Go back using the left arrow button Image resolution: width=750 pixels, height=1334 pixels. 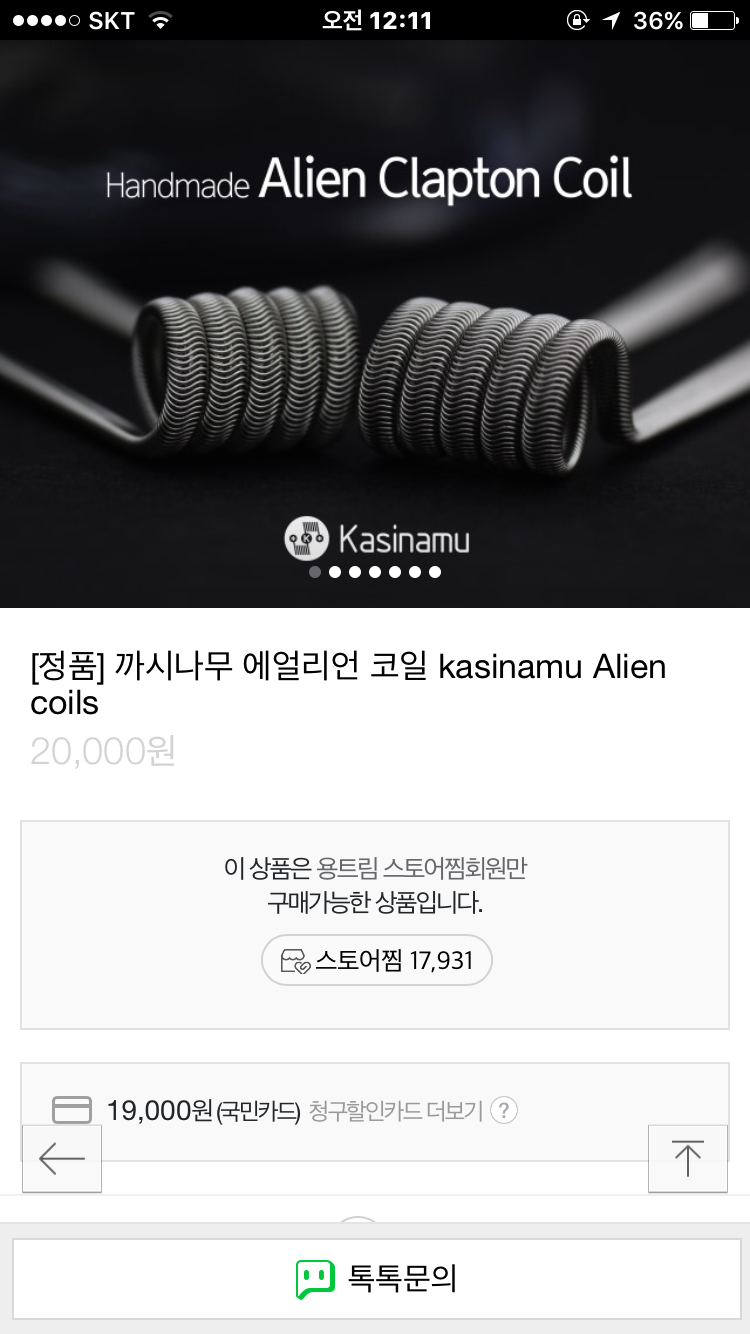click(62, 1158)
